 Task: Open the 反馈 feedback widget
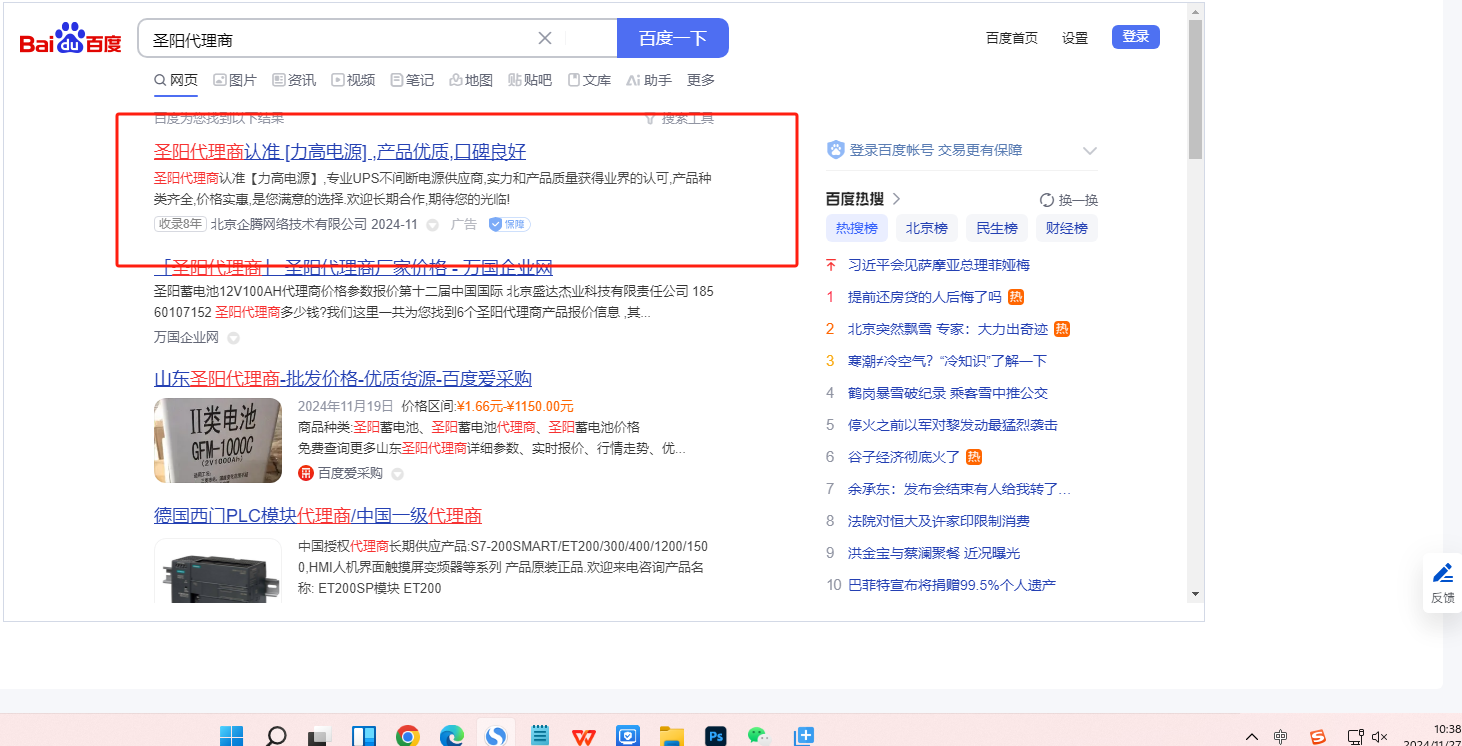coord(1442,584)
